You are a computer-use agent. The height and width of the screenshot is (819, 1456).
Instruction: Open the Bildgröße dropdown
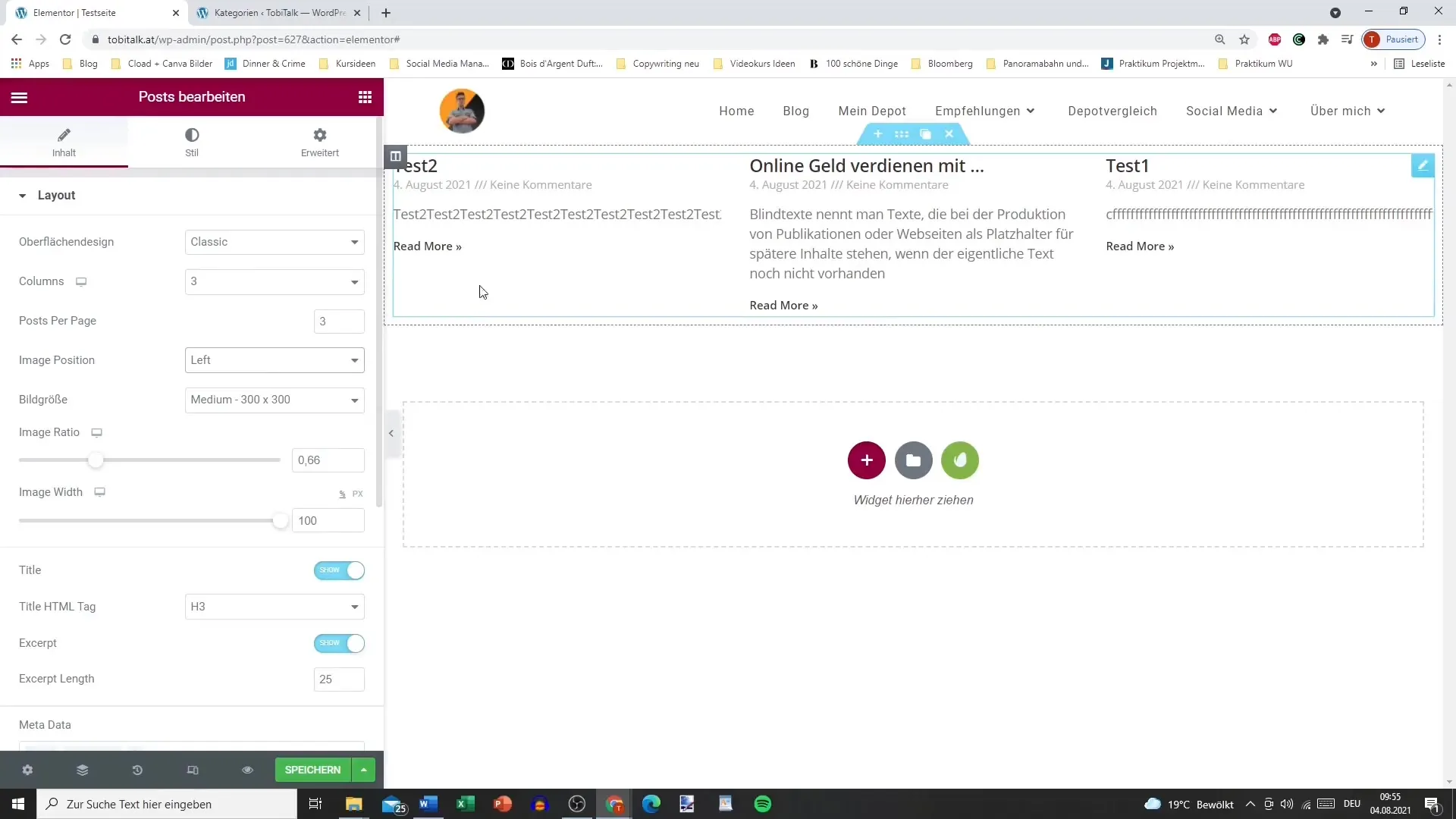pos(275,400)
